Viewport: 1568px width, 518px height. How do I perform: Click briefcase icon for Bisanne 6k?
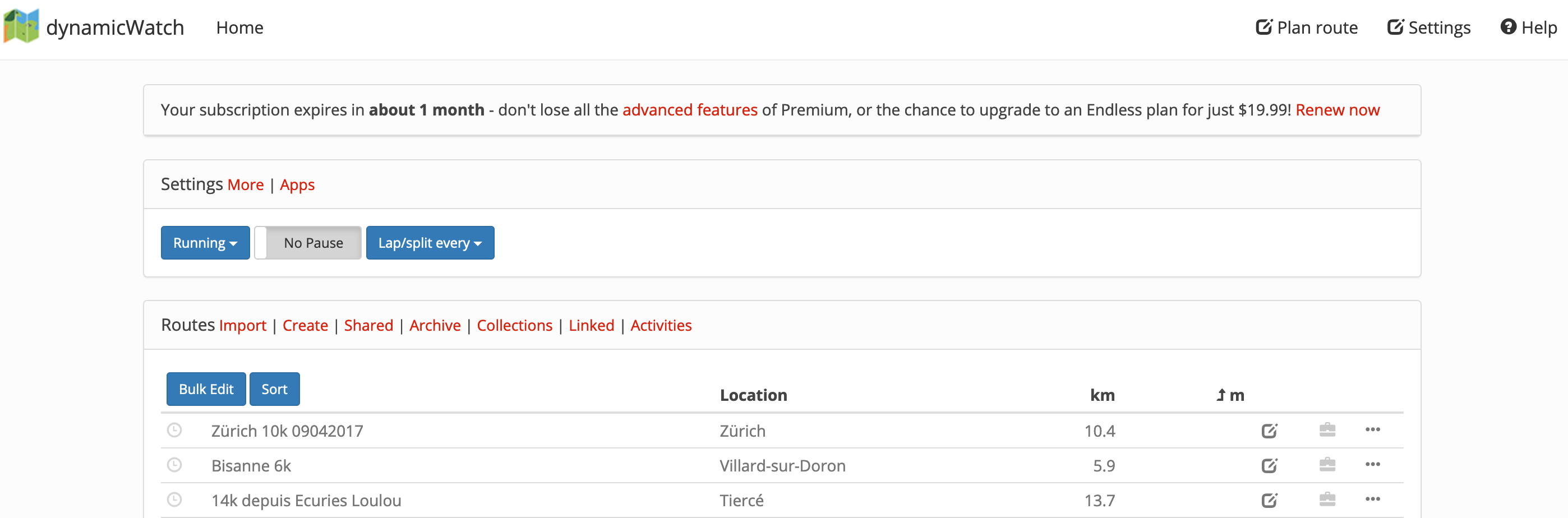pos(1327,465)
